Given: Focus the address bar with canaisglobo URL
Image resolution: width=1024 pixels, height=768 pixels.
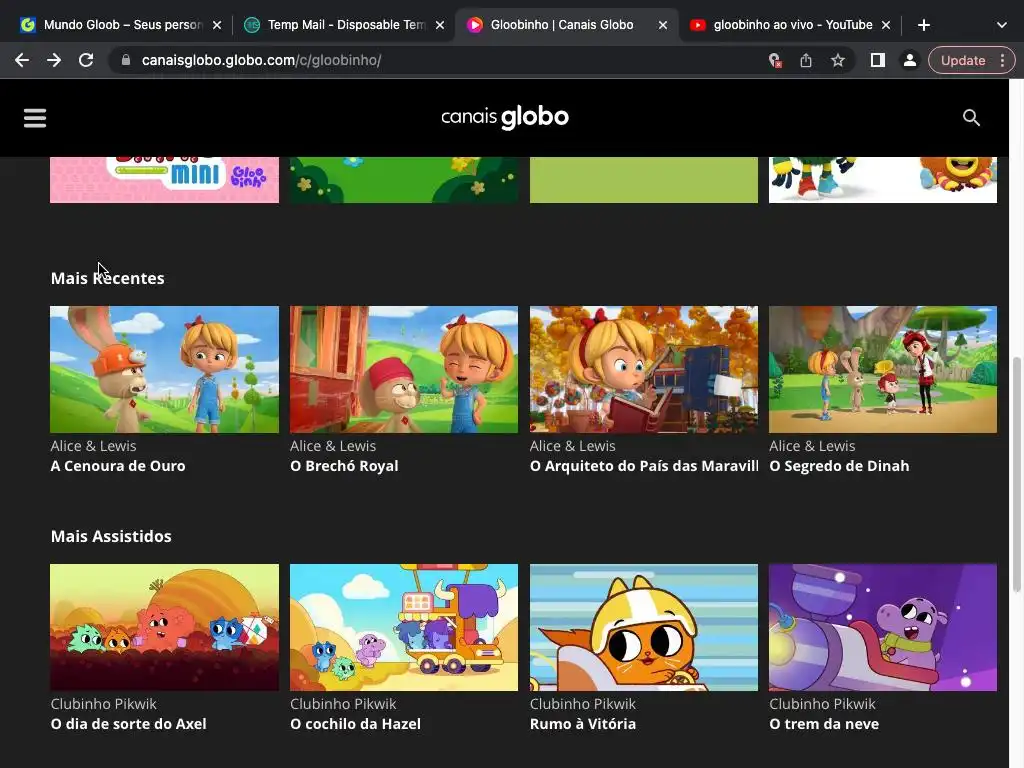Looking at the screenshot, I should pyautogui.click(x=431, y=60).
